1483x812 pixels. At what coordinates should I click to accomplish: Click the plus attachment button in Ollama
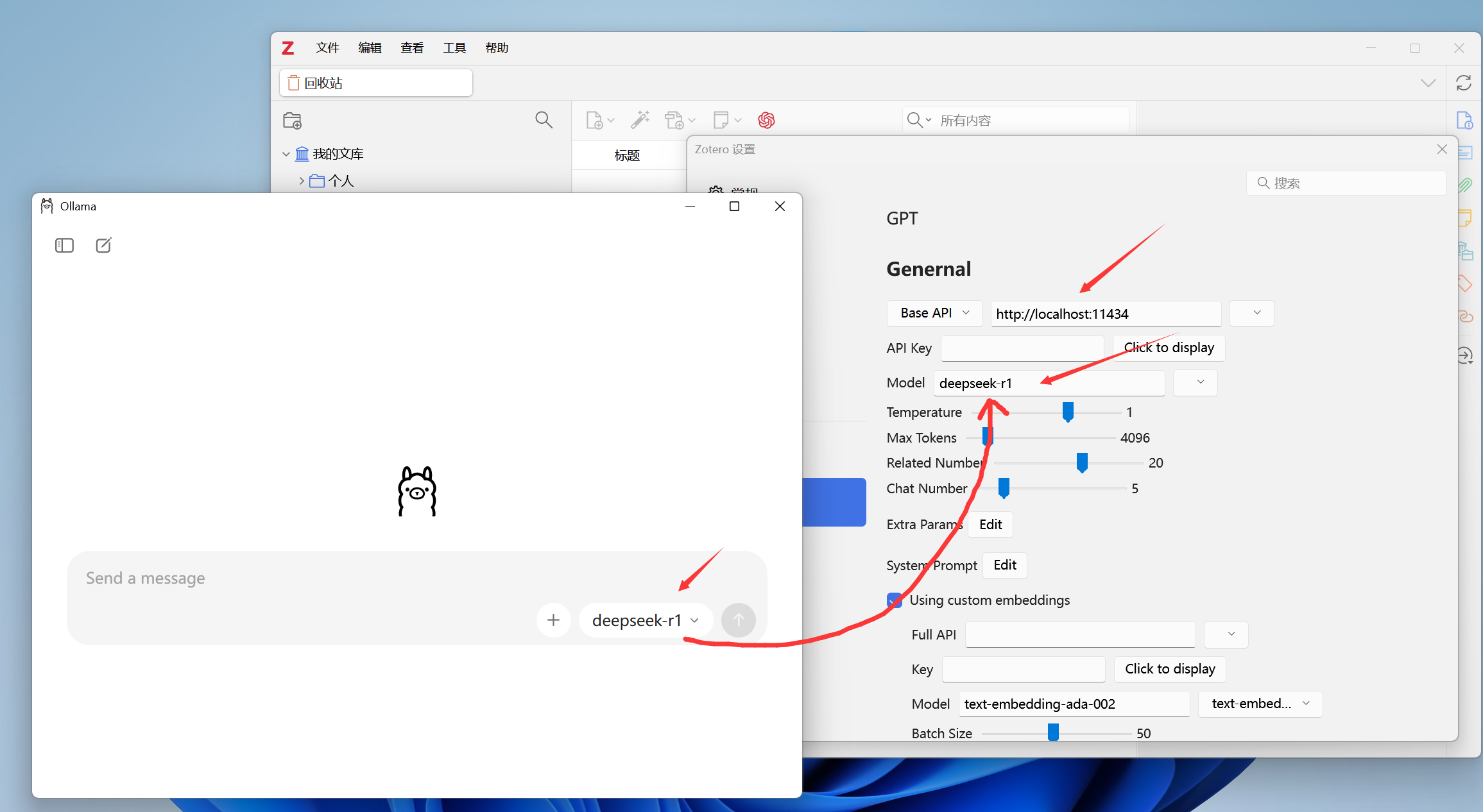click(x=553, y=620)
